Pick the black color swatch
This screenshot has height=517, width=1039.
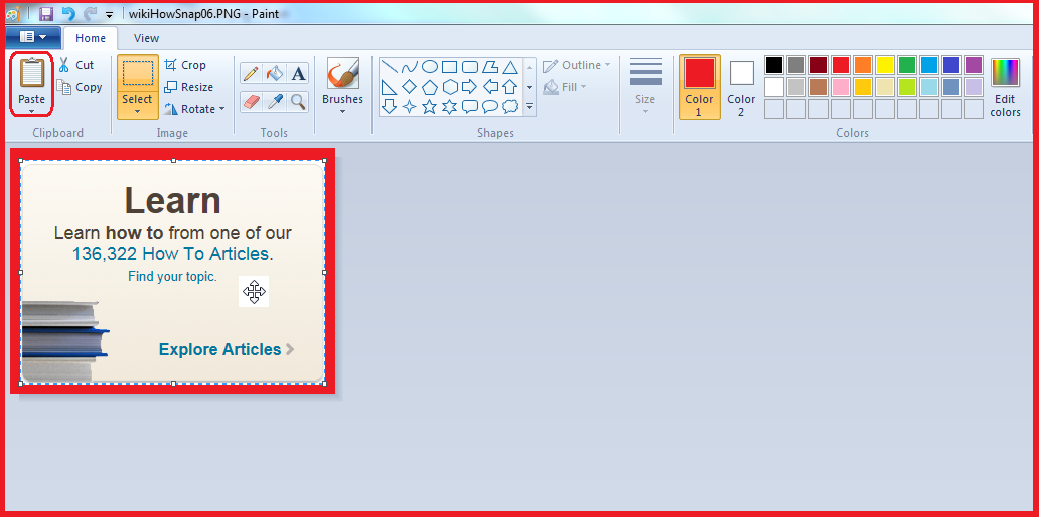click(x=774, y=65)
